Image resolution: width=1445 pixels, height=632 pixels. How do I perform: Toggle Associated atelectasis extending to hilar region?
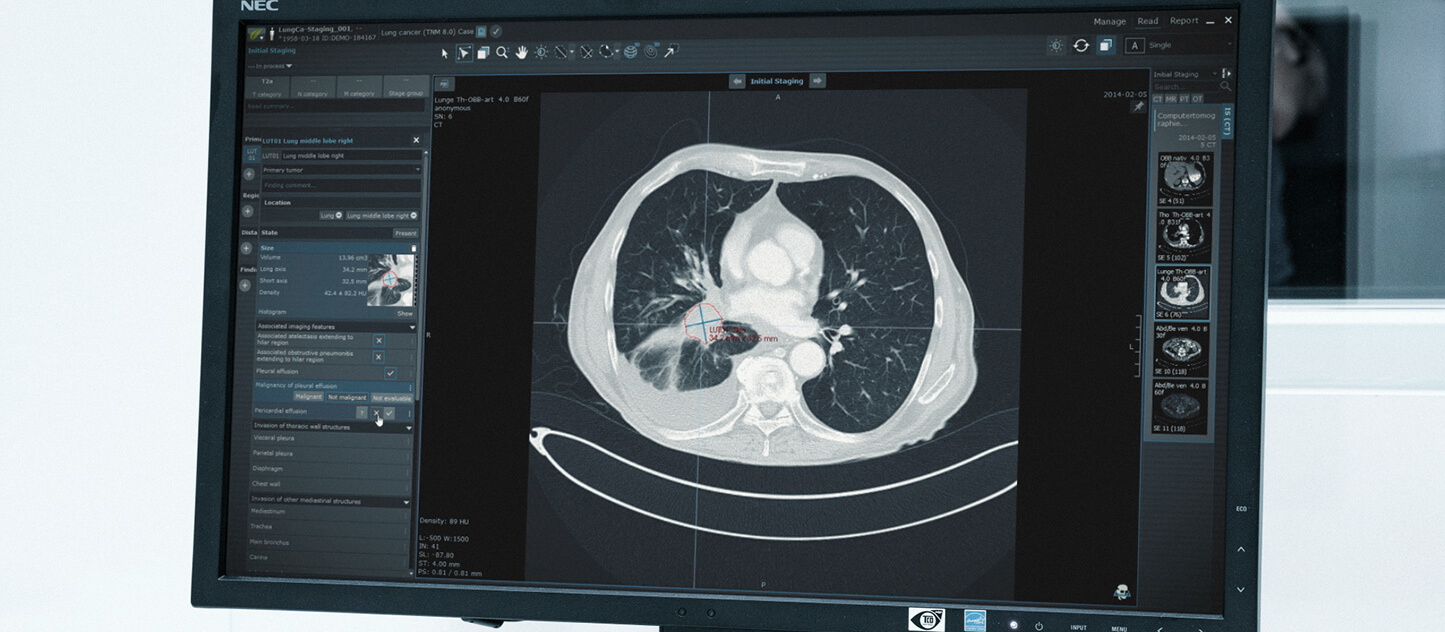[x=378, y=340]
